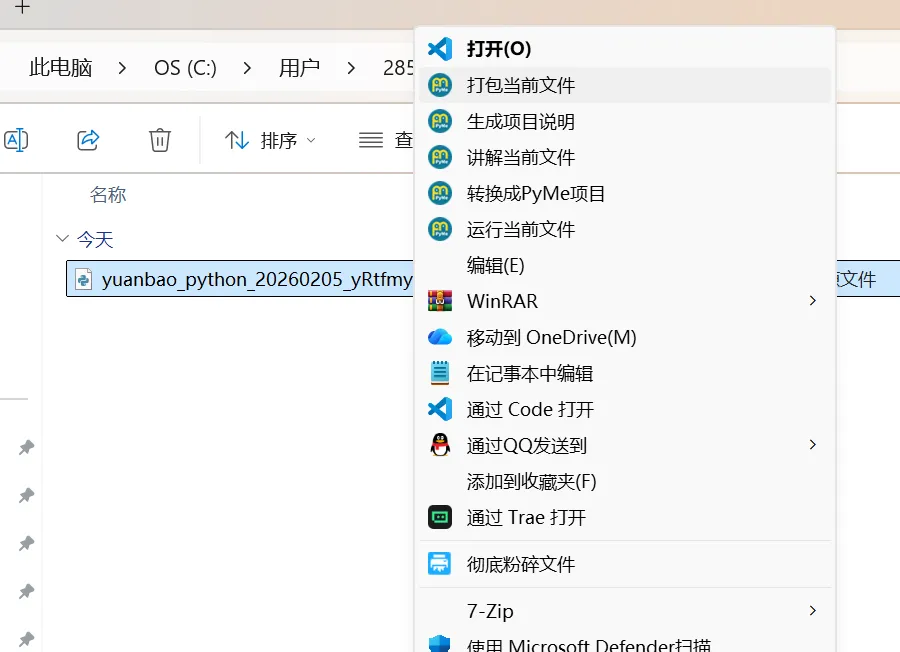Click the PyMe icon beside 运行当前文件

440,230
